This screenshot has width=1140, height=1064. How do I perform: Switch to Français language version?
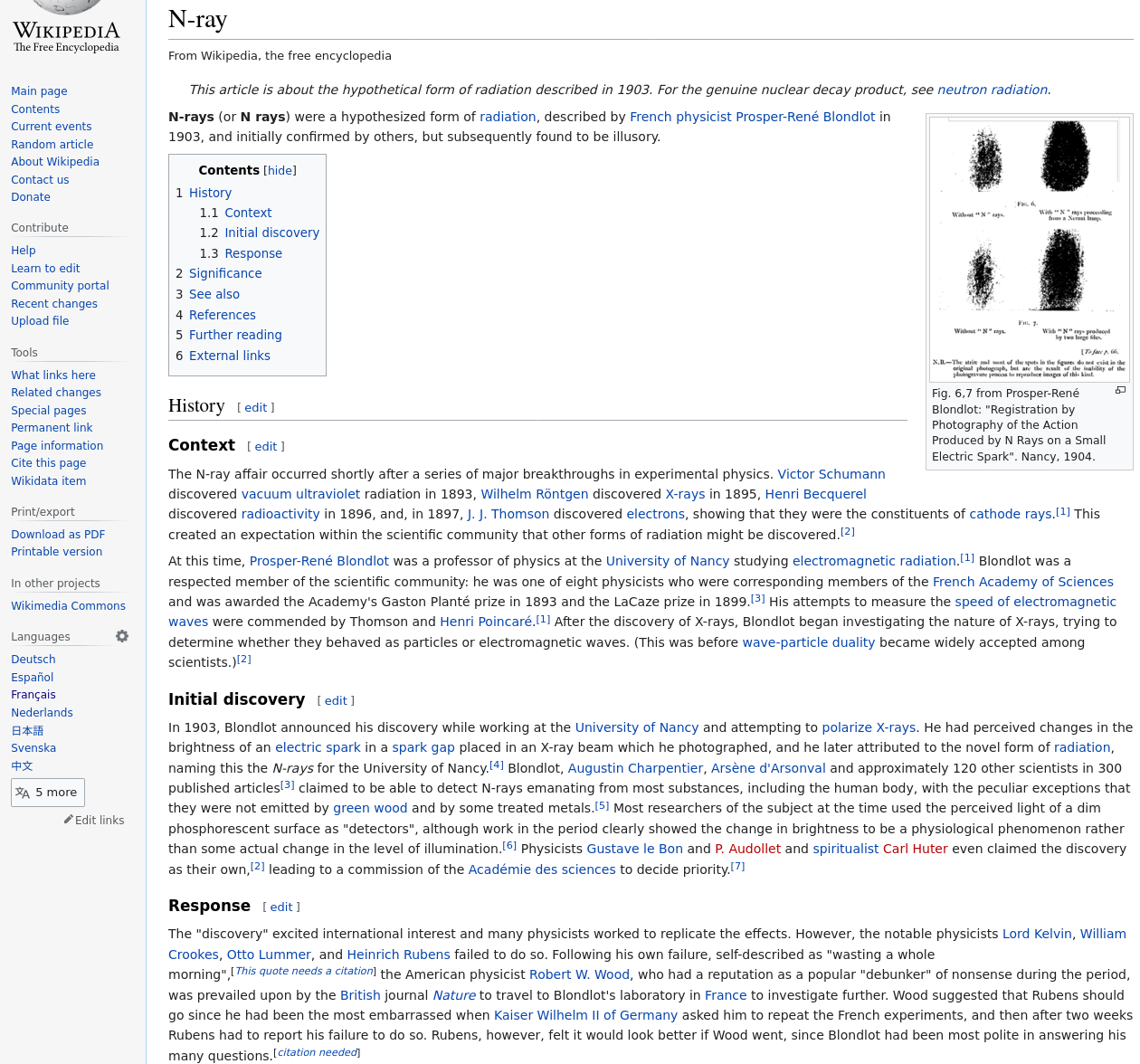(x=33, y=695)
